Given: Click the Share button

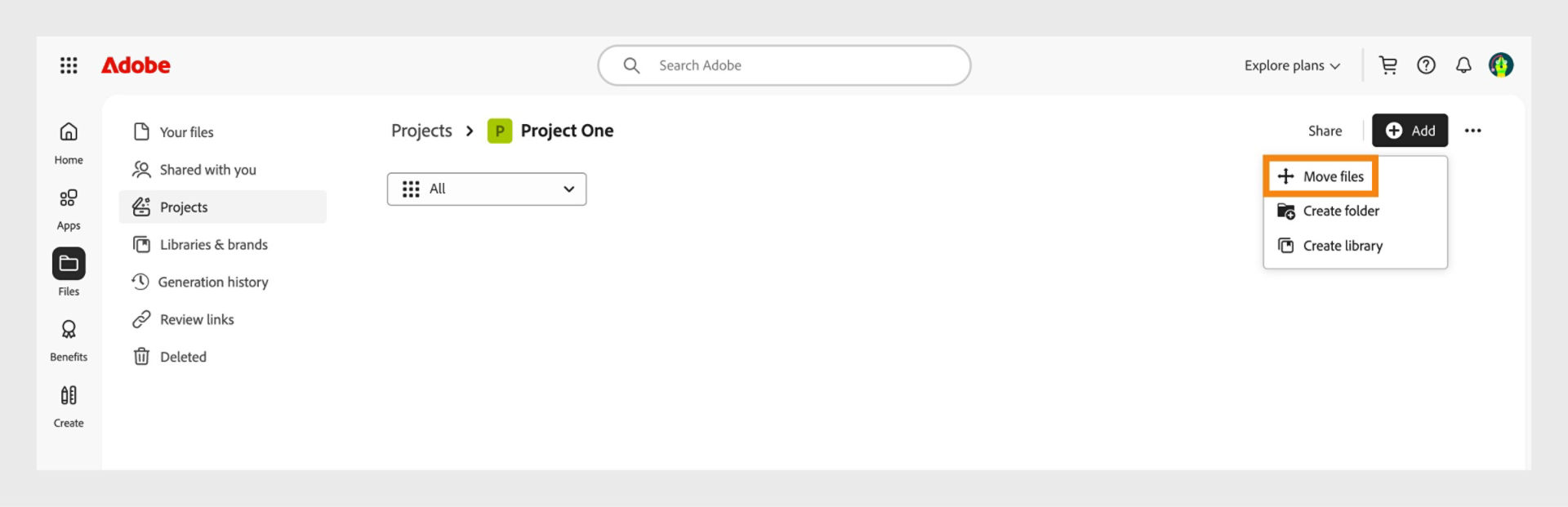Looking at the screenshot, I should [x=1324, y=131].
